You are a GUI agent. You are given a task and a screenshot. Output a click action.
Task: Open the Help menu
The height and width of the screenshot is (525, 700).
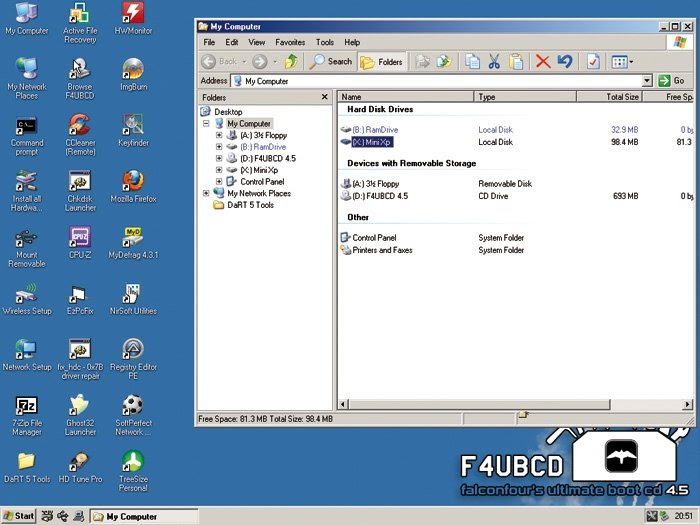(352, 42)
